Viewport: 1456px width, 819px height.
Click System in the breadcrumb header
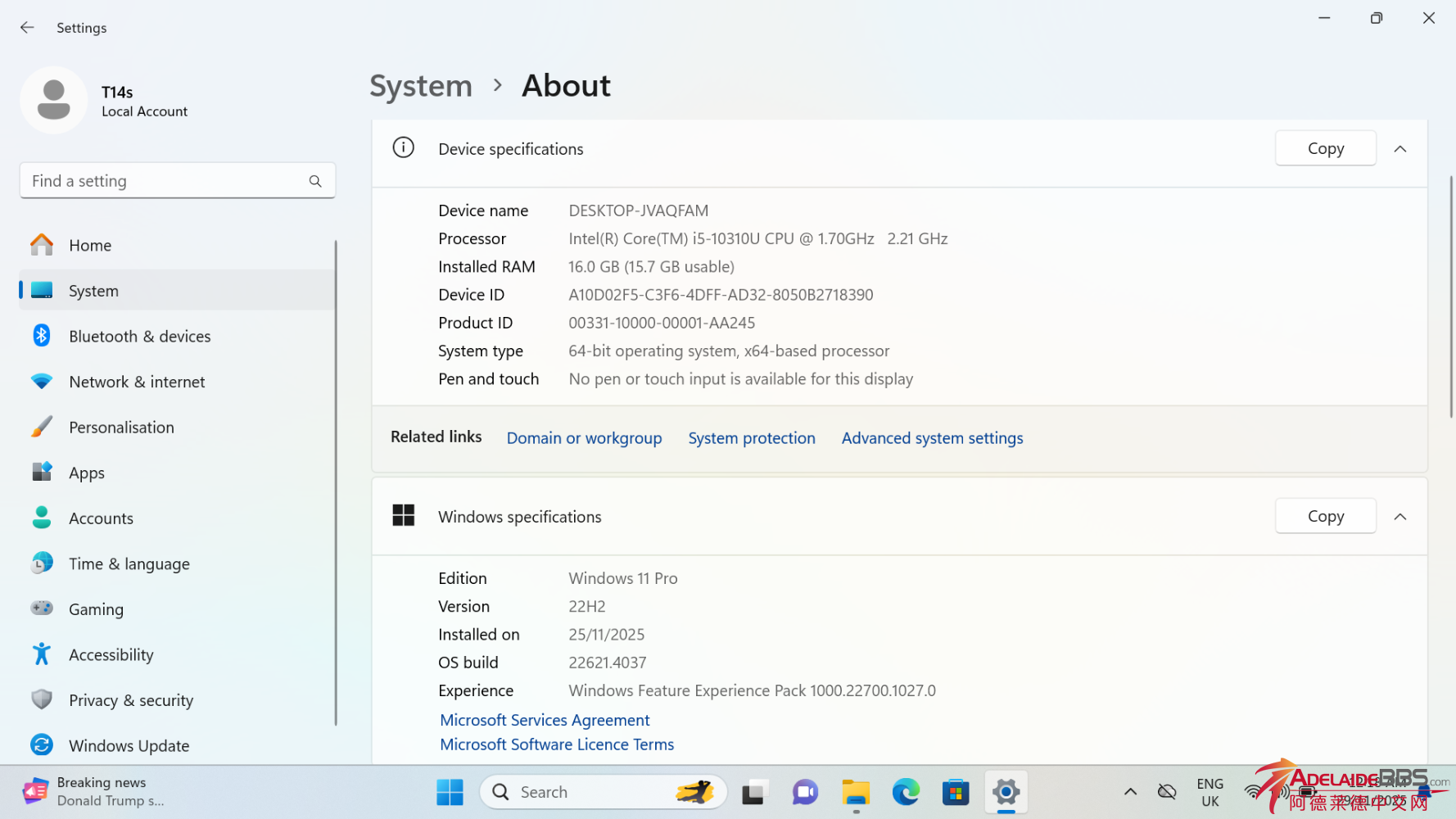point(421,86)
